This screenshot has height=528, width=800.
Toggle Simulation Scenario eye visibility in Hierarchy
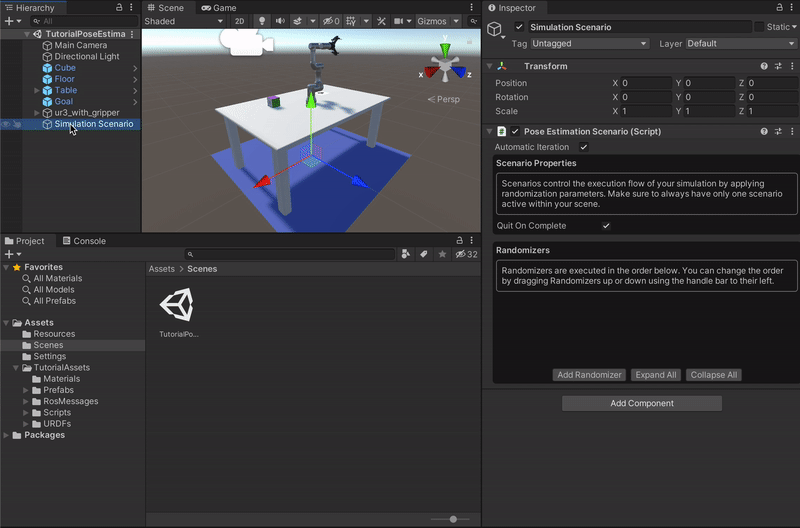(x=6, y=124)
